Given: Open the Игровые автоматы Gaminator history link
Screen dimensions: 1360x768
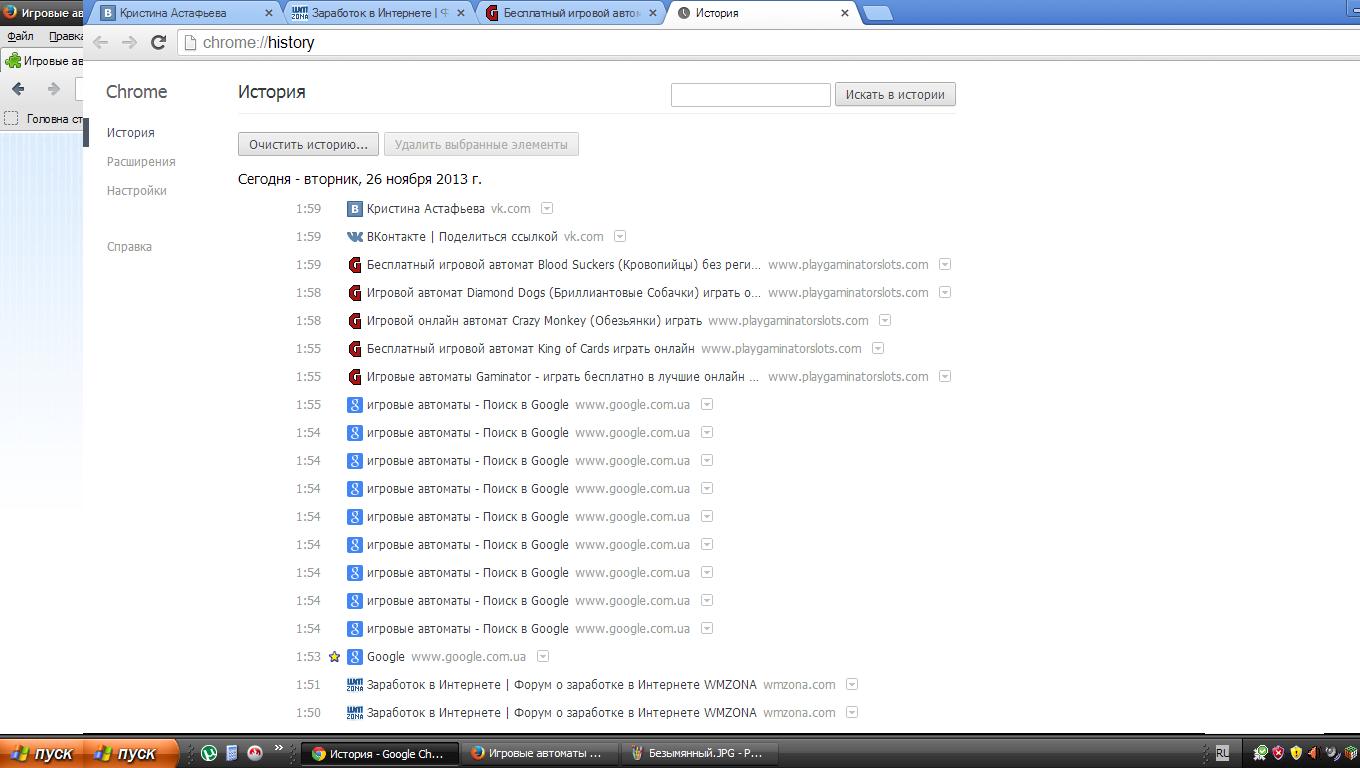Looking at the screenshot, I should coord(564,377).
